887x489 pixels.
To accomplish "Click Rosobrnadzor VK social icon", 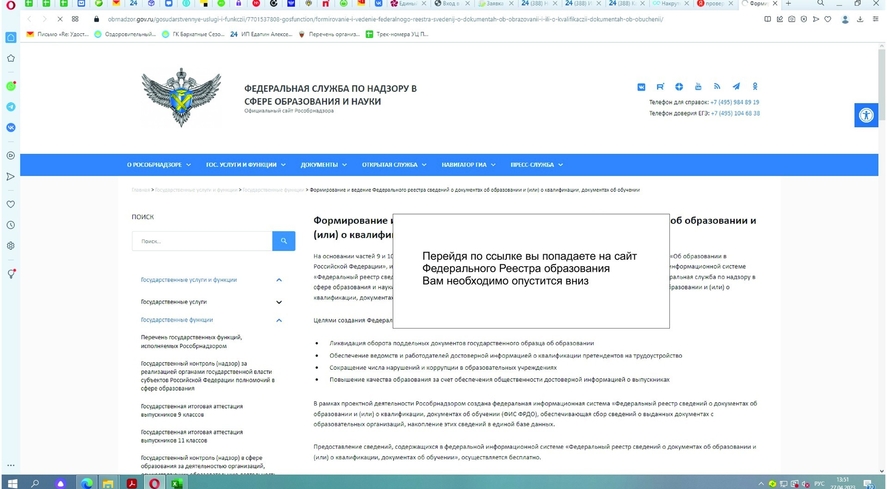I will pyautogui.click(x=641, y=87).
